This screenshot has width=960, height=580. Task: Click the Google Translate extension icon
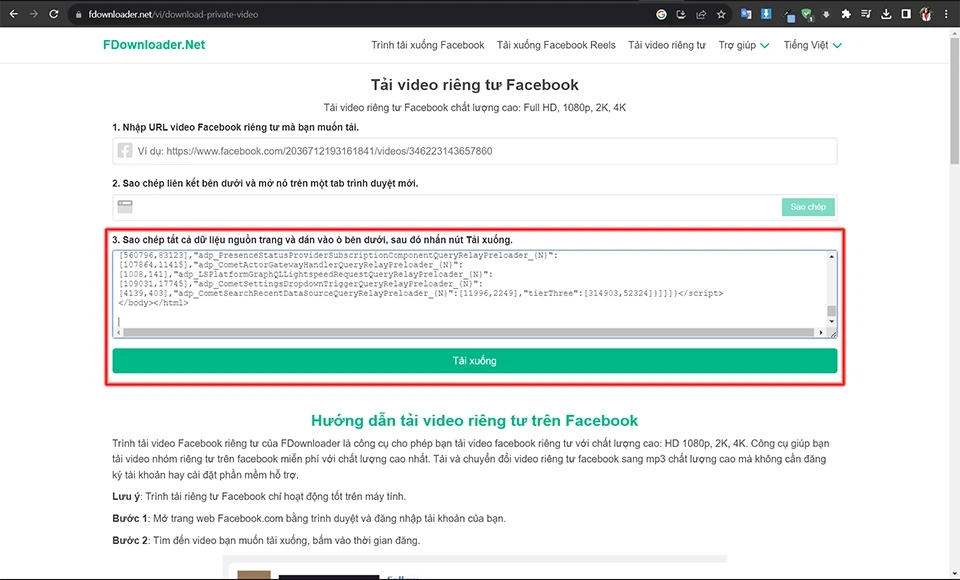point(746,15)
